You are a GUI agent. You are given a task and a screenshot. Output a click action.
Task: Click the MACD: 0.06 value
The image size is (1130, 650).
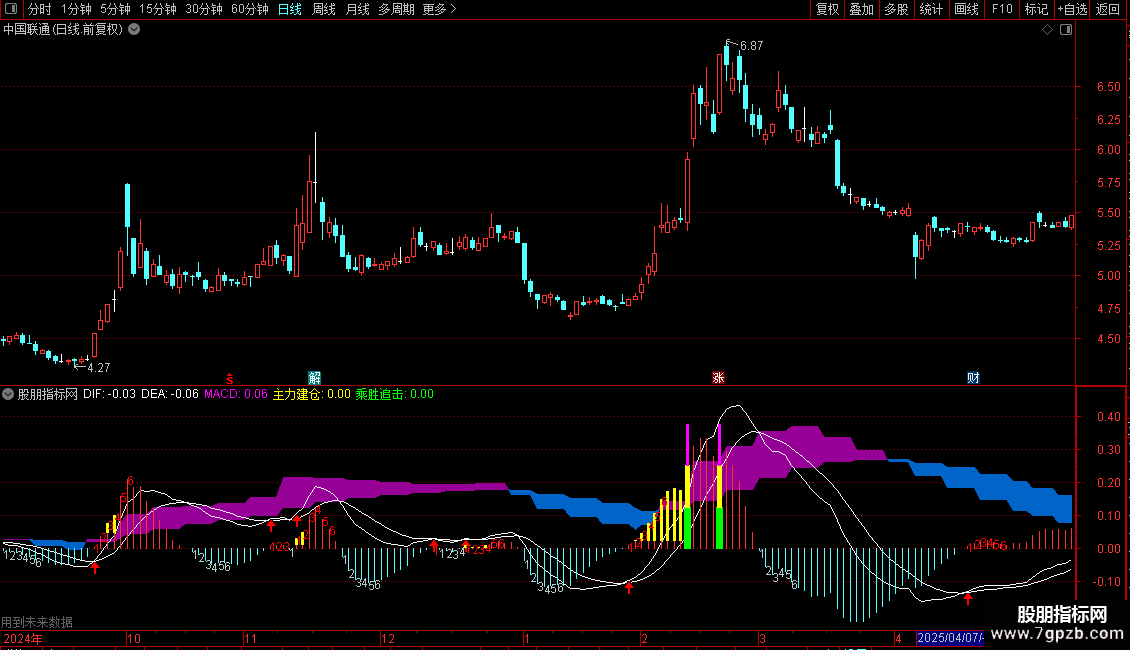[236, 394]
